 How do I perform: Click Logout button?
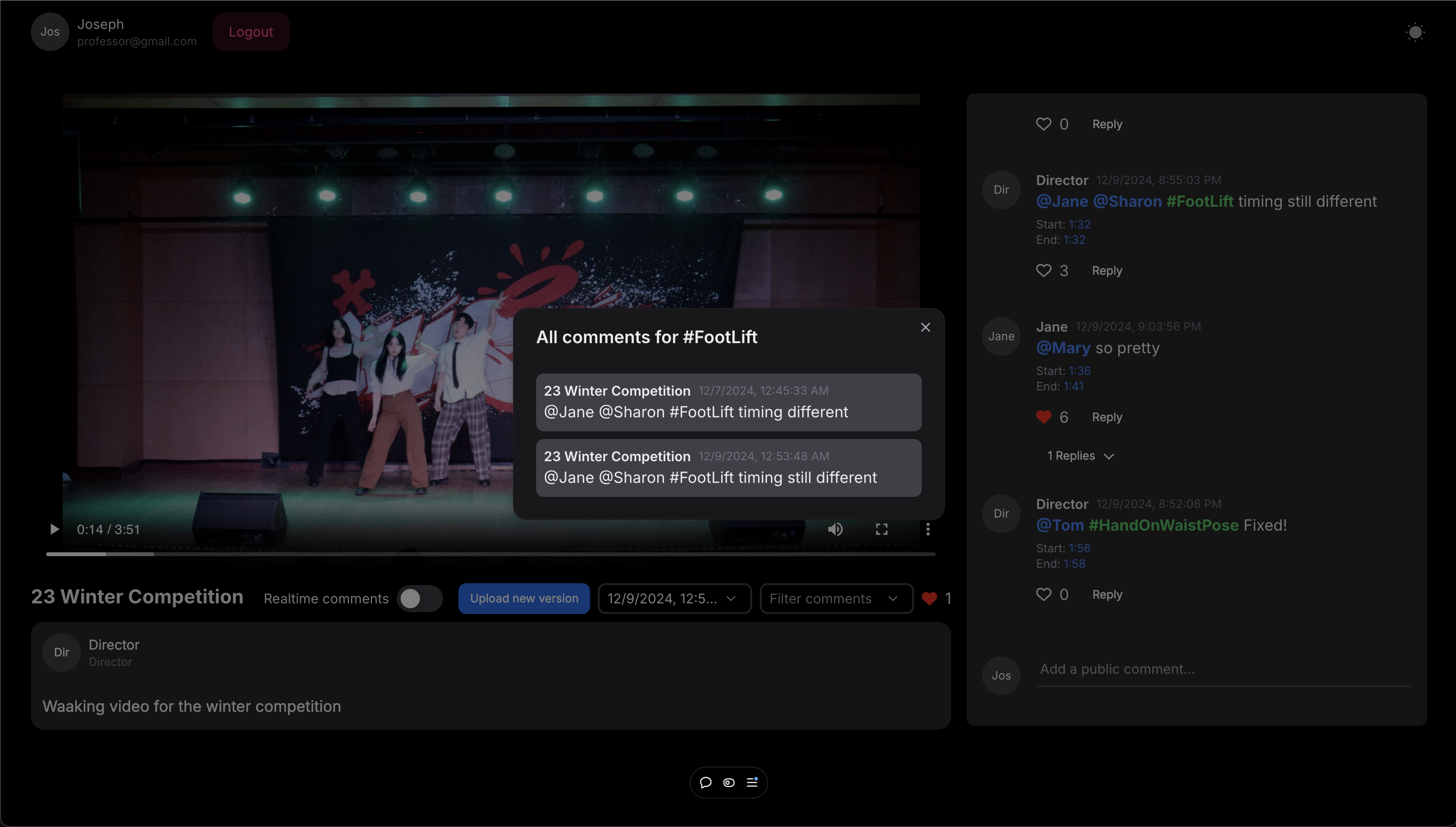coord(251,32)
